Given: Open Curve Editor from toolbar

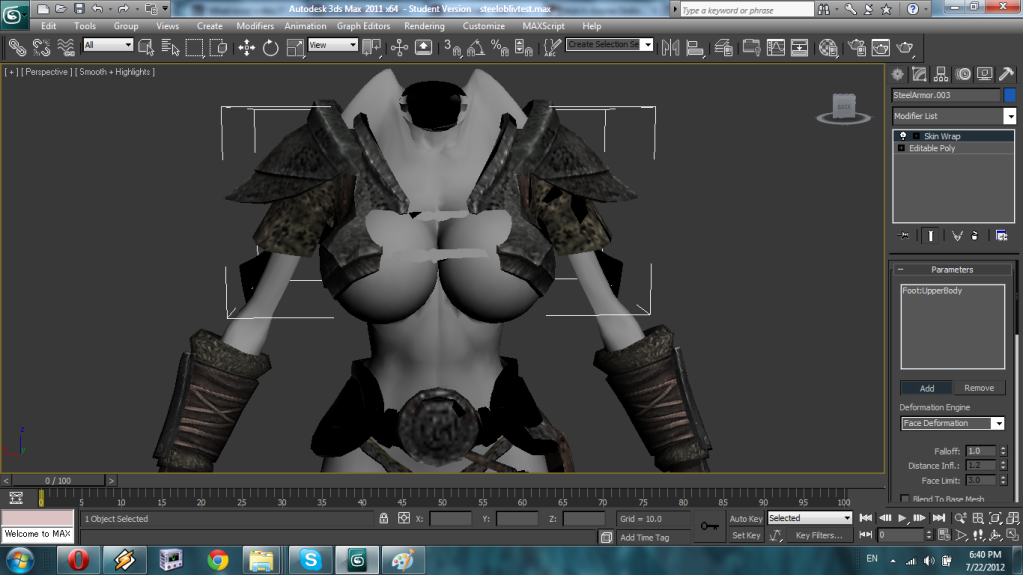Looking at the screenshot, I should pyautogui.click(x=776, y=48).
